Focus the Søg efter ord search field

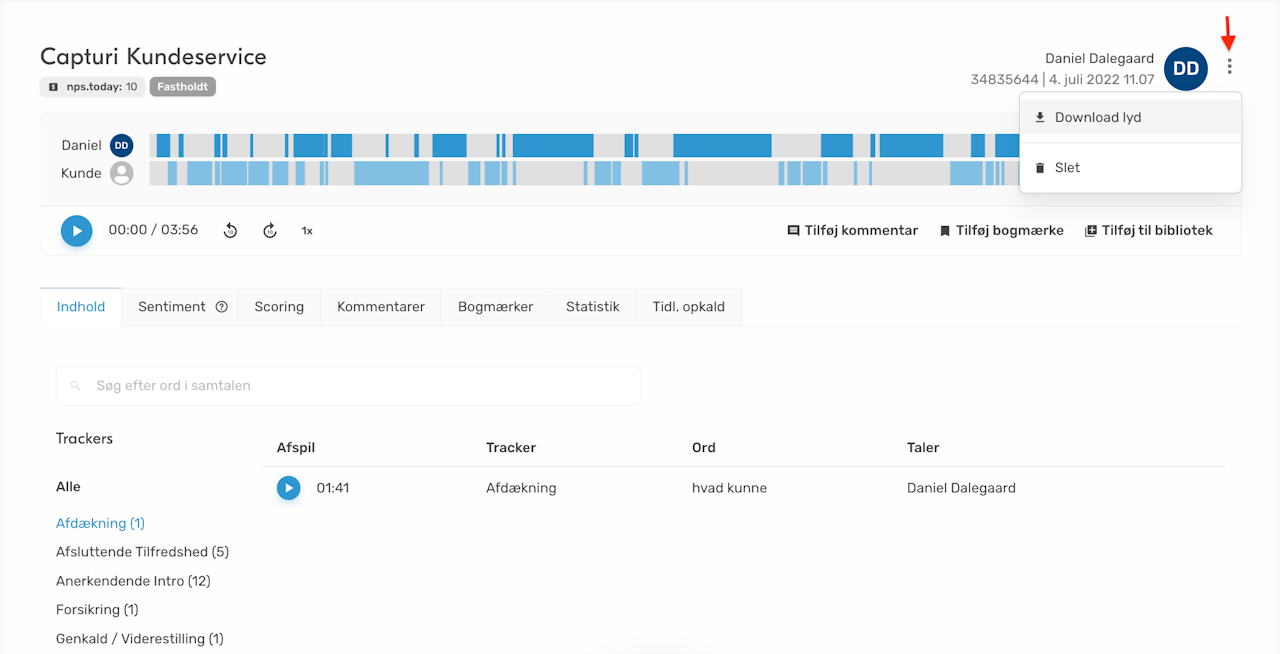tap(348, 385)
